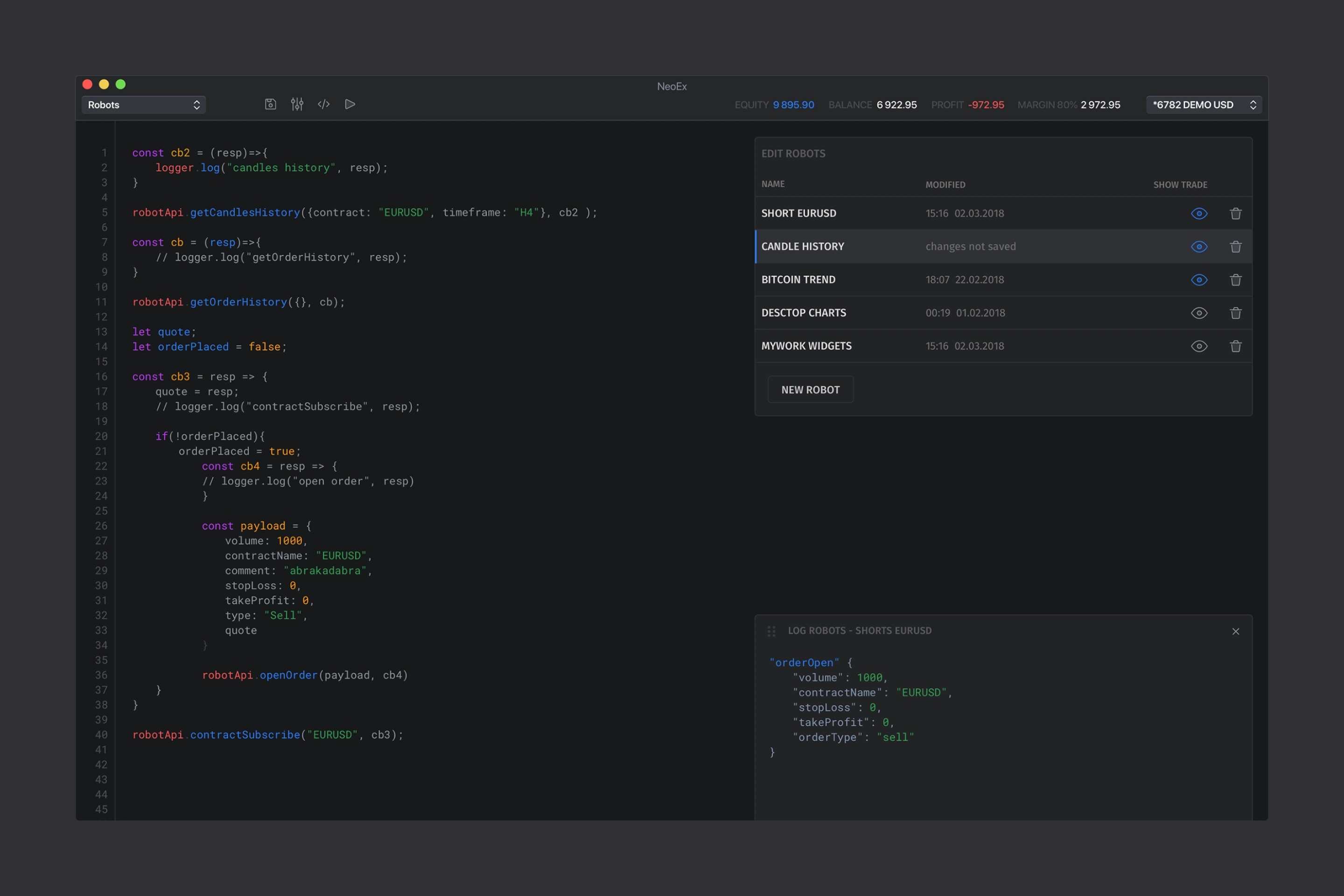Select the BITCOIN TREND robot row
Screen dimensions: 1344x896
pos(1003,280)
